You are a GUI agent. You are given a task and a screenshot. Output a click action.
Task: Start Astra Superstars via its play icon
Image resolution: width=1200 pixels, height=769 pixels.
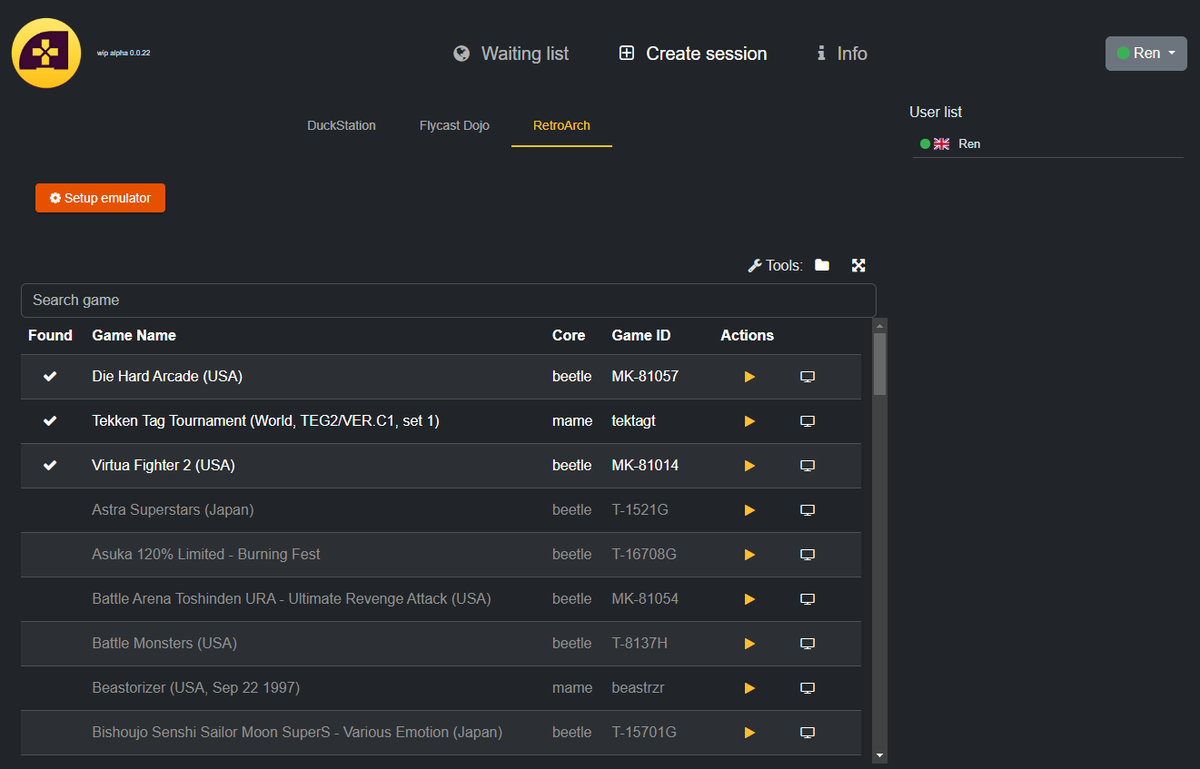[749, 510]
